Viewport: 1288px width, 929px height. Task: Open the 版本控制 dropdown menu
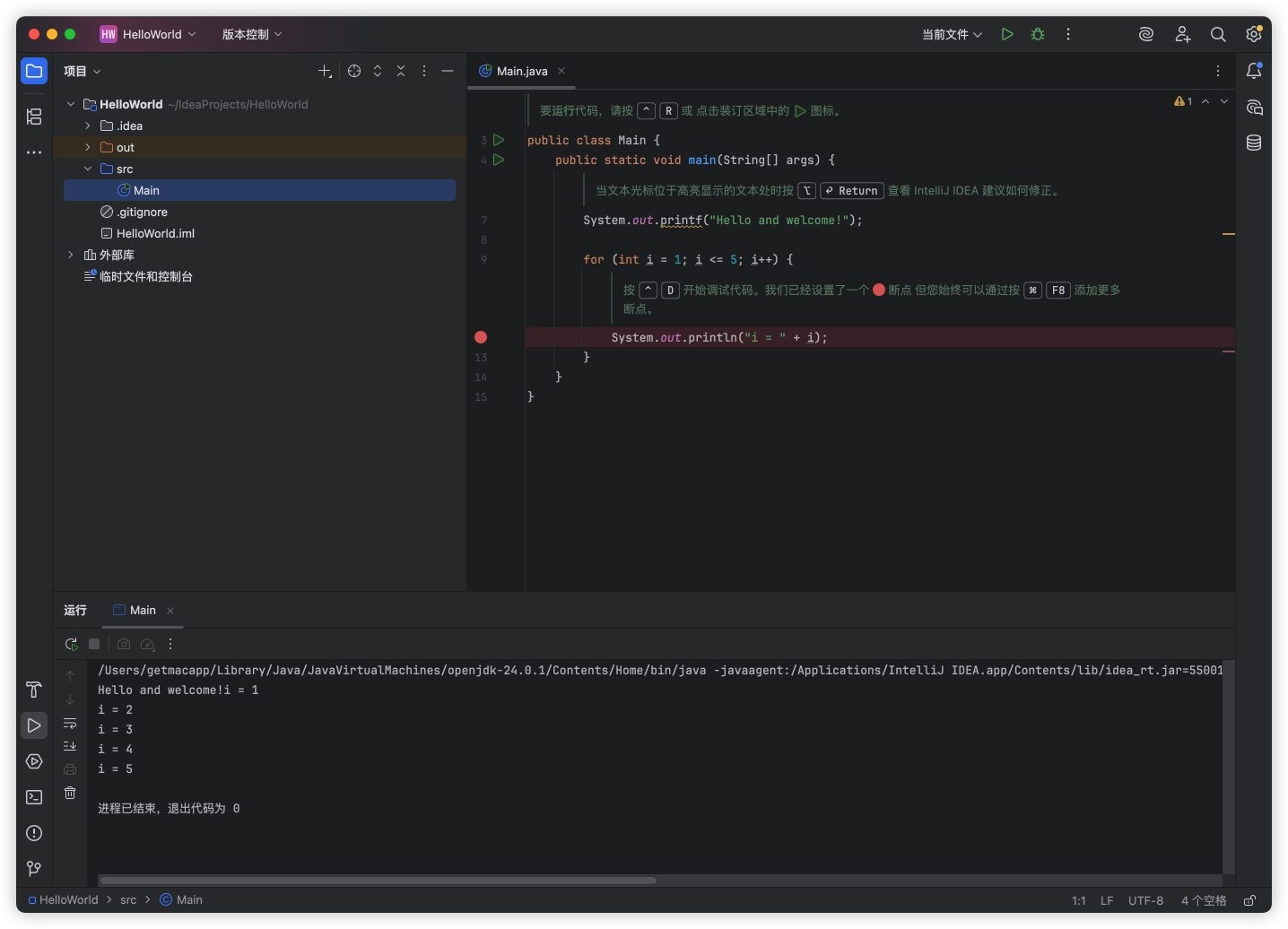point(252,34)
